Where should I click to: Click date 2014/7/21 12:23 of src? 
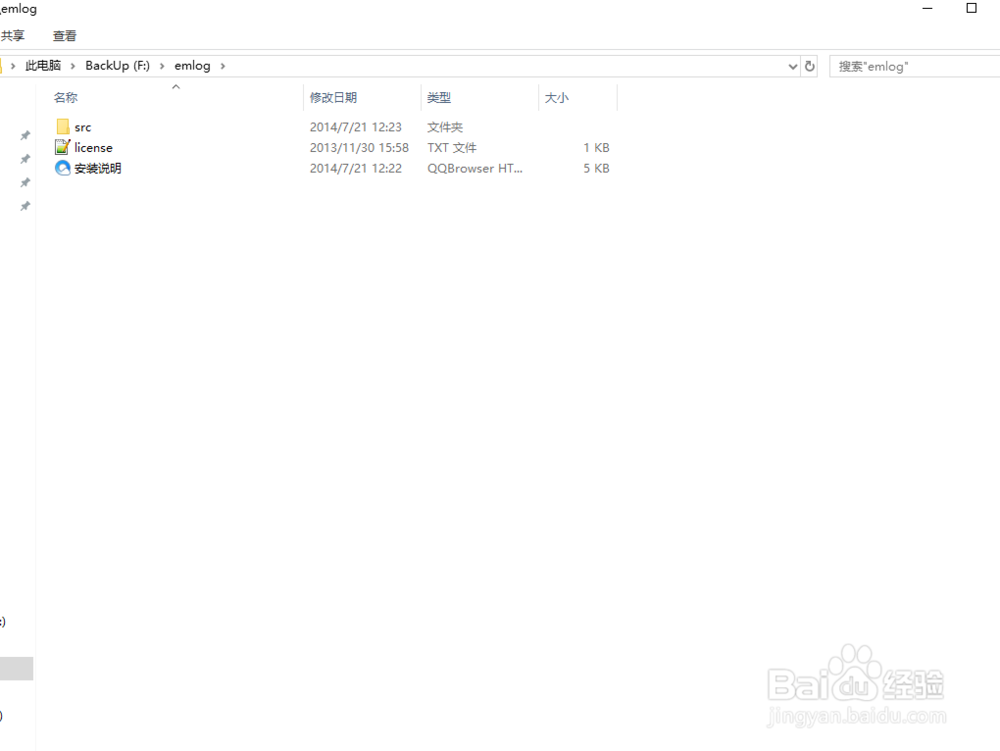click(x=356, y=127)
